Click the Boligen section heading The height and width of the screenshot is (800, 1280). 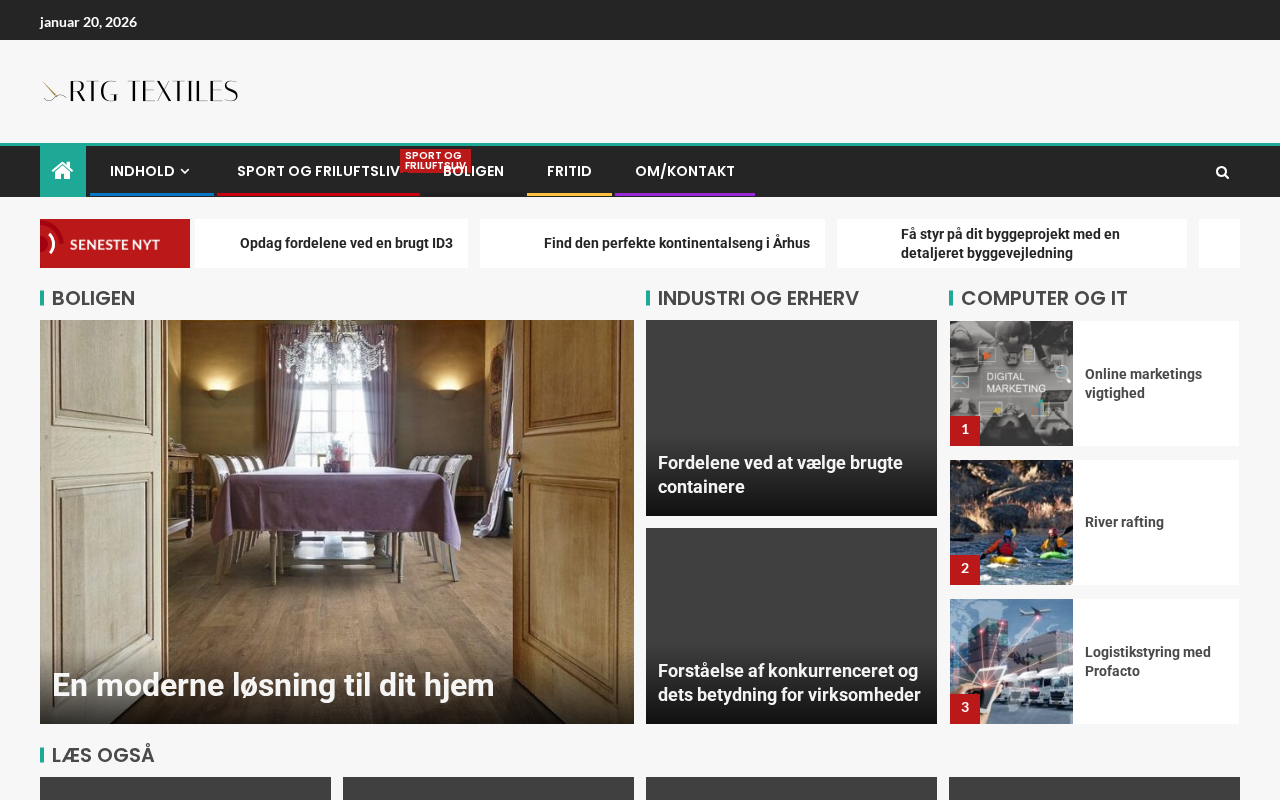coord(93,298)
